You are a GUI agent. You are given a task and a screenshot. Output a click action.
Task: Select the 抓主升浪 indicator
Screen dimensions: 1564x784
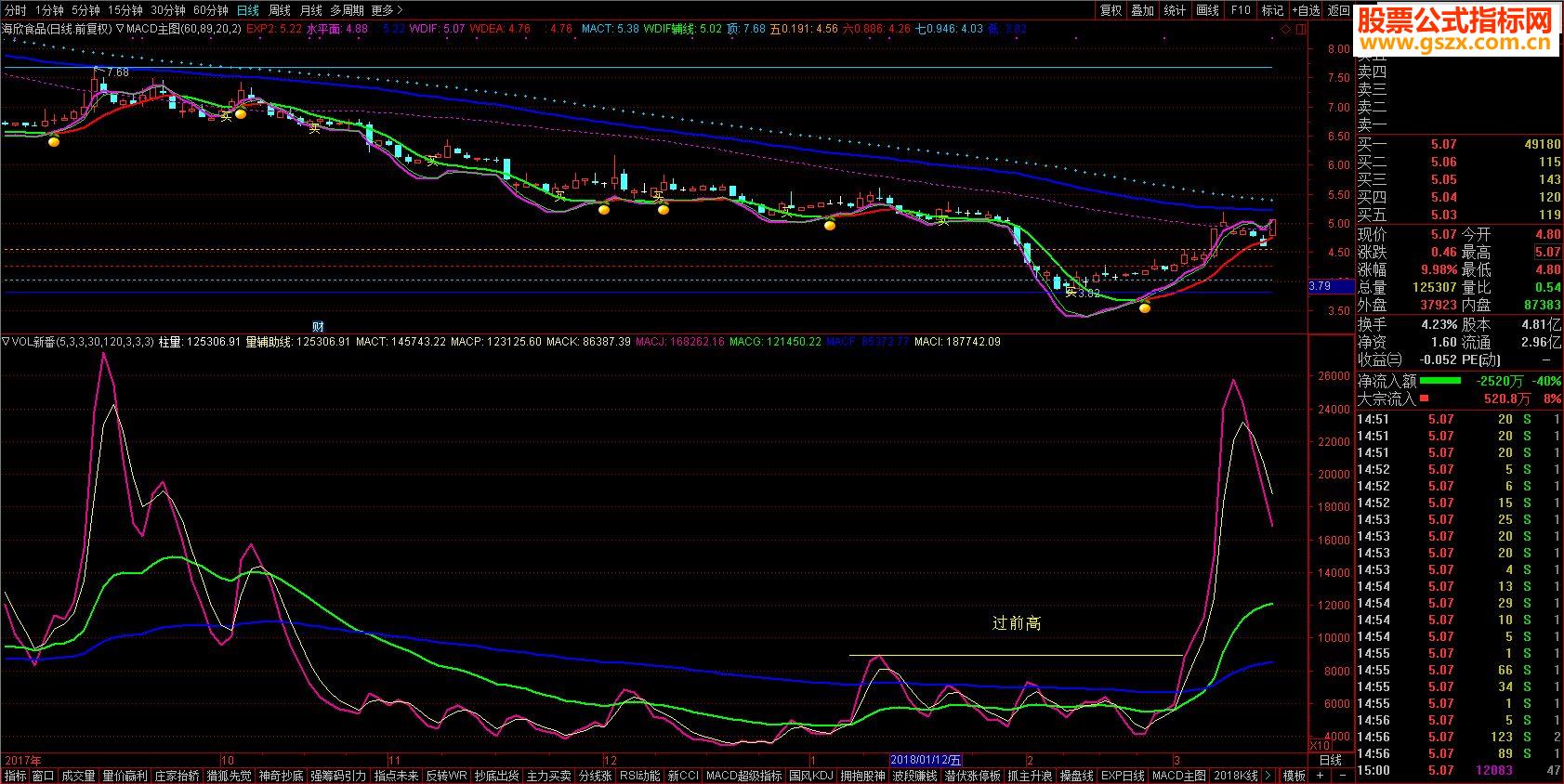click(1031, 776)
